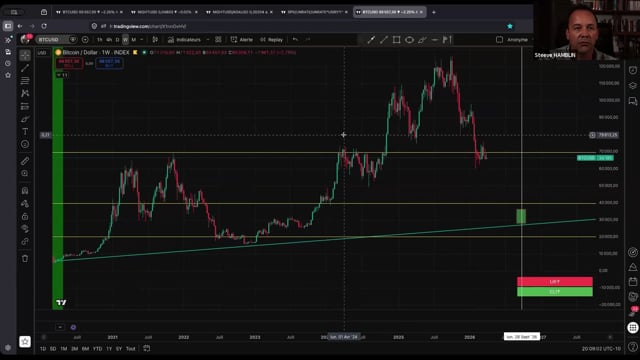
Task: Open the go to date calendar icon
Action: 147,348
